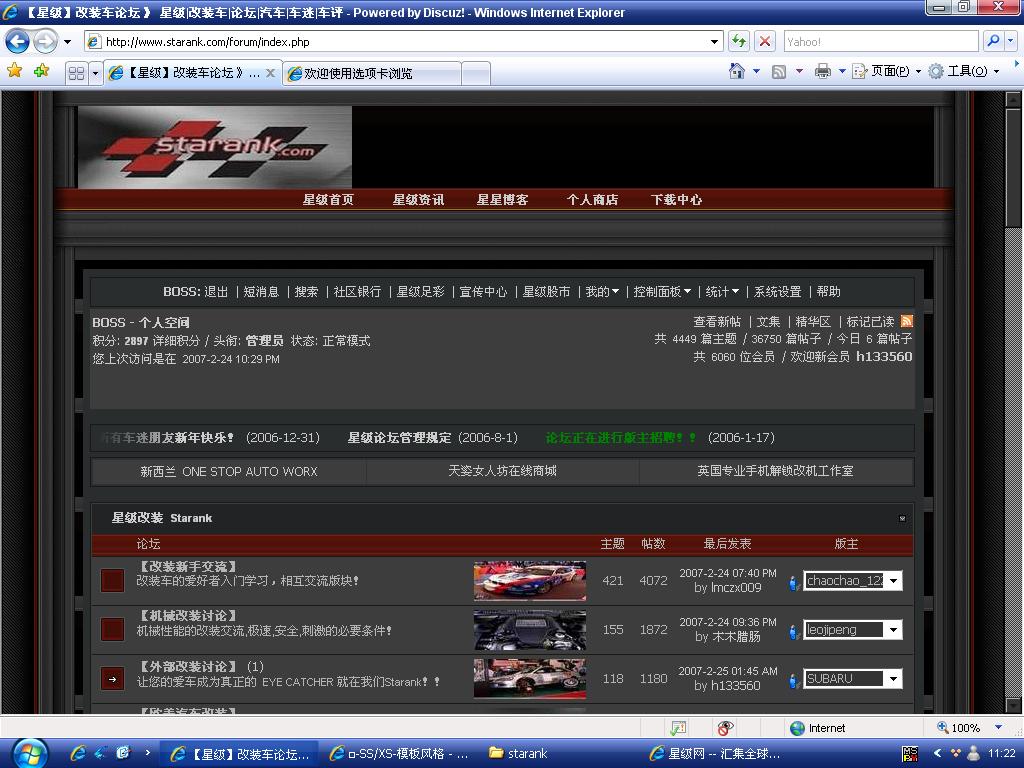Go to 星级首页 in the navigation bar
The image size is (1024, 768).
pos(328,200)
